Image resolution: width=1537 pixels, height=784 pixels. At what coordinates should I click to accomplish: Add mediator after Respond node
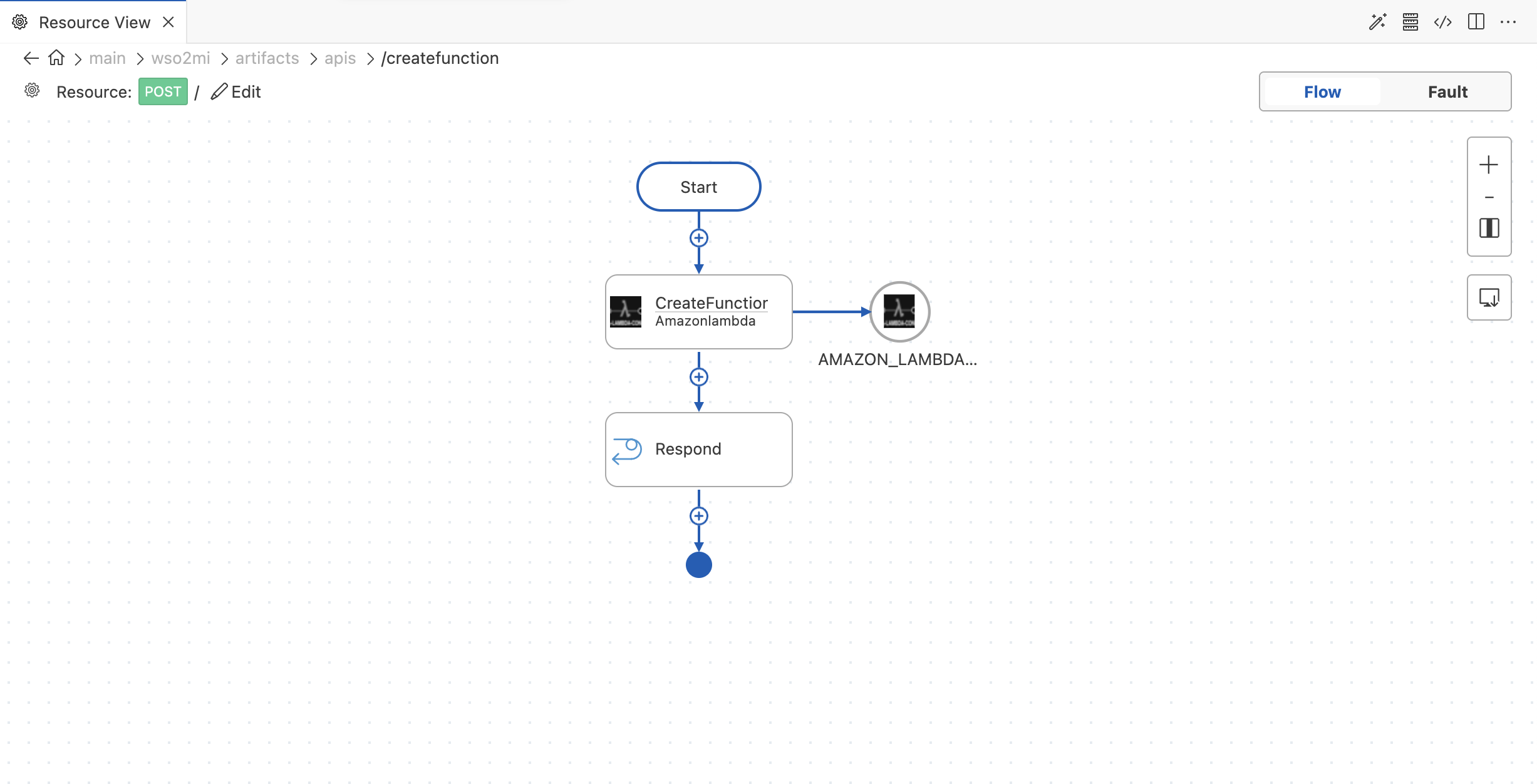pos(699,516)
